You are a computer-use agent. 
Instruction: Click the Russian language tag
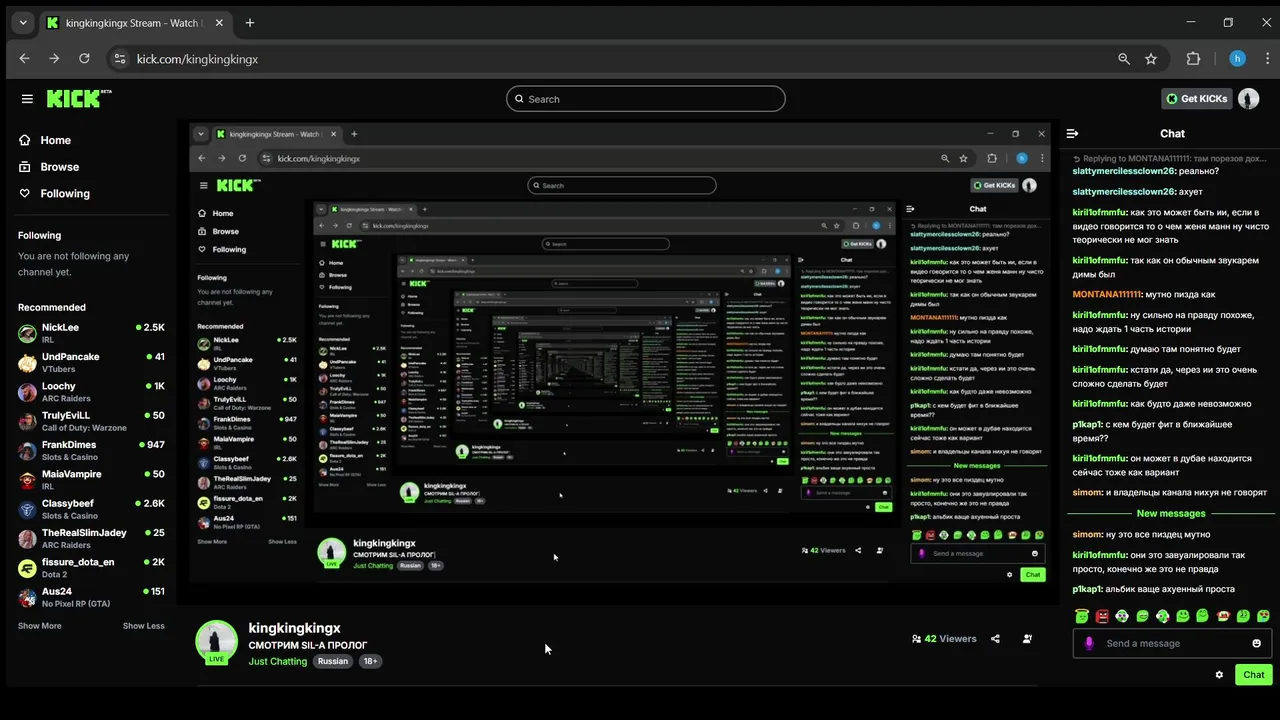click(x=333, y=661)
